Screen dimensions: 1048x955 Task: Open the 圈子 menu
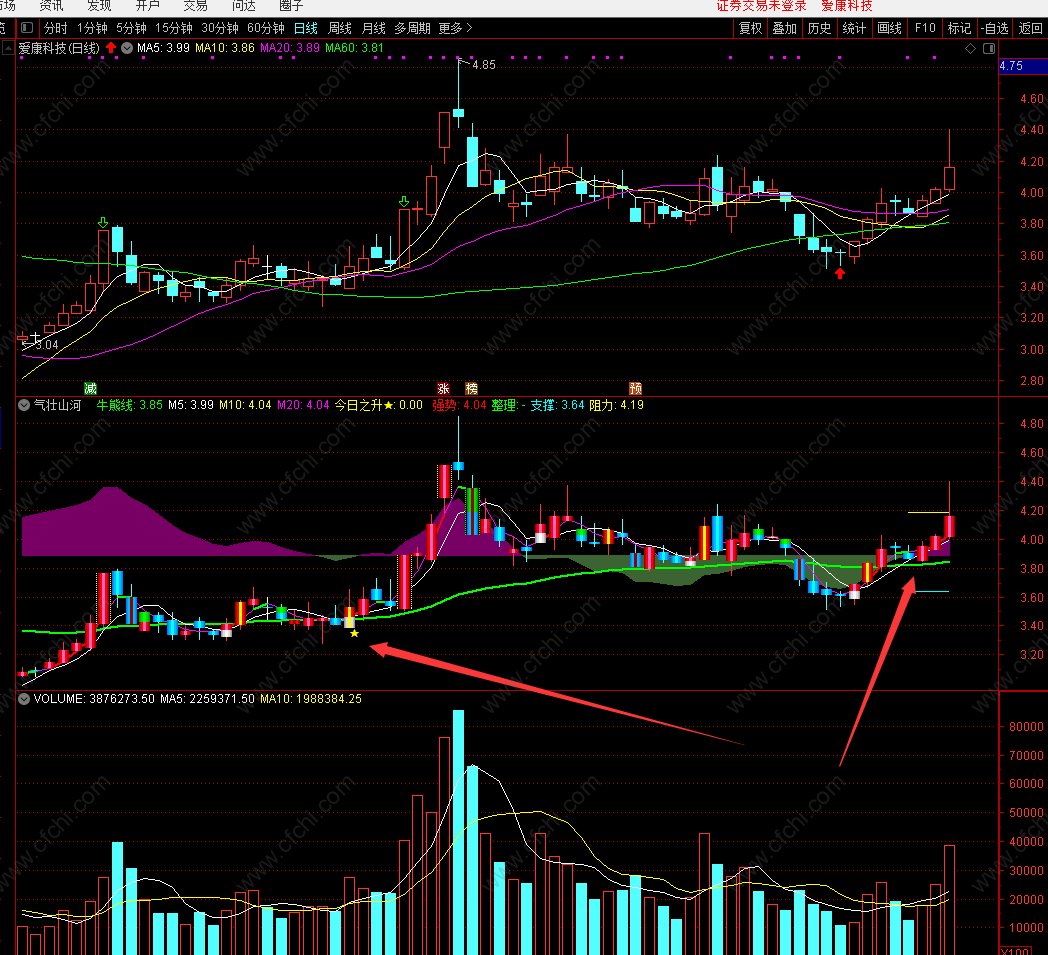pos(291,6)
